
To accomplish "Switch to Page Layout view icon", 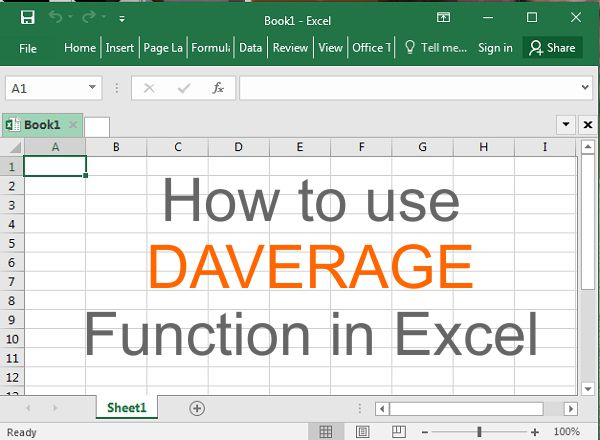I will pos(362,432).
